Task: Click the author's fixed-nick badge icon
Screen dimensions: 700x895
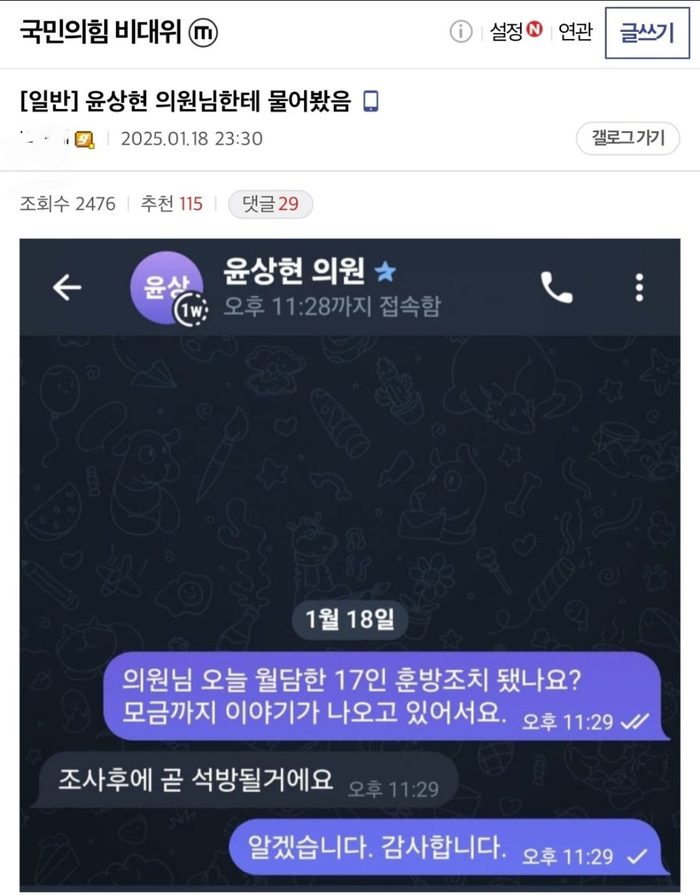Action: [x=85, y=139]
